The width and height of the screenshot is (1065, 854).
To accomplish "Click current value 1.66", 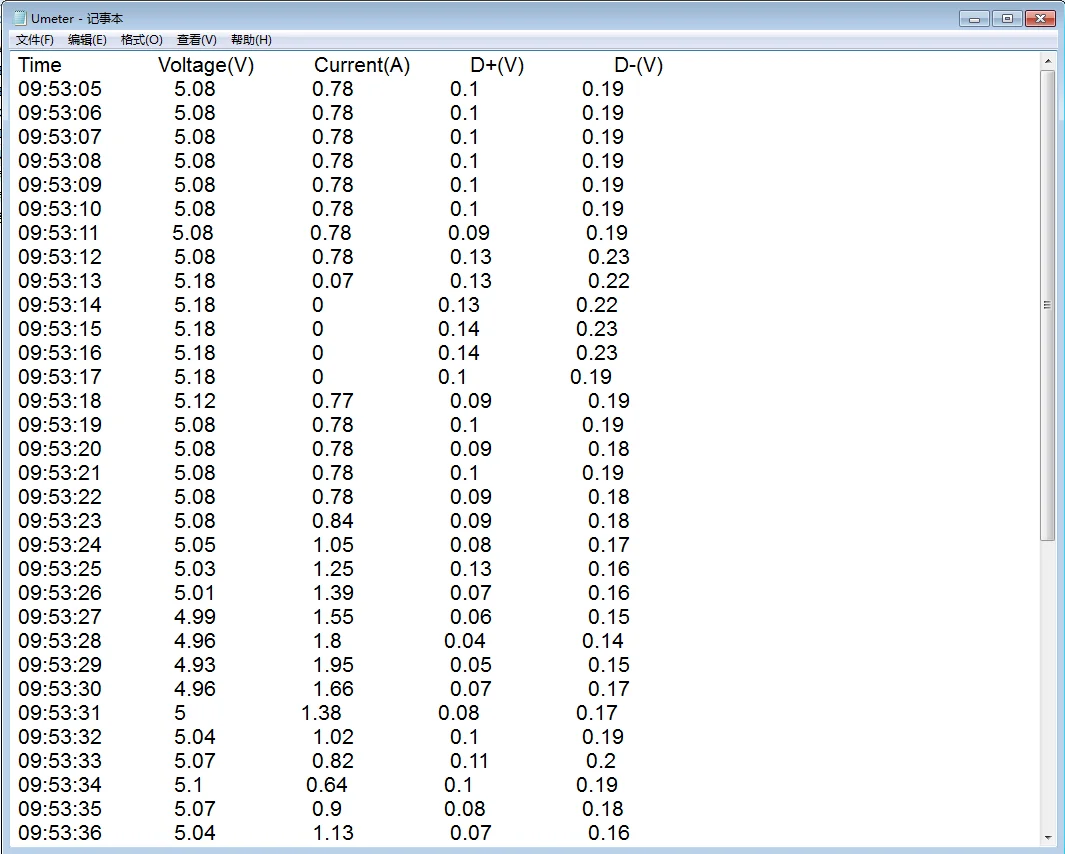I will (x=333, y=689).
